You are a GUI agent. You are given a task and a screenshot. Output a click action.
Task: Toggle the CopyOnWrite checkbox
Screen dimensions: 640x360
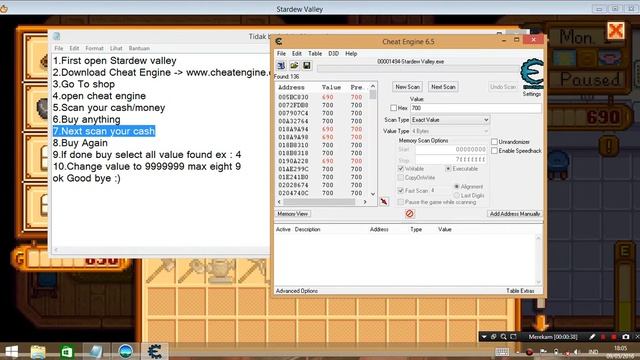point(401,178)
